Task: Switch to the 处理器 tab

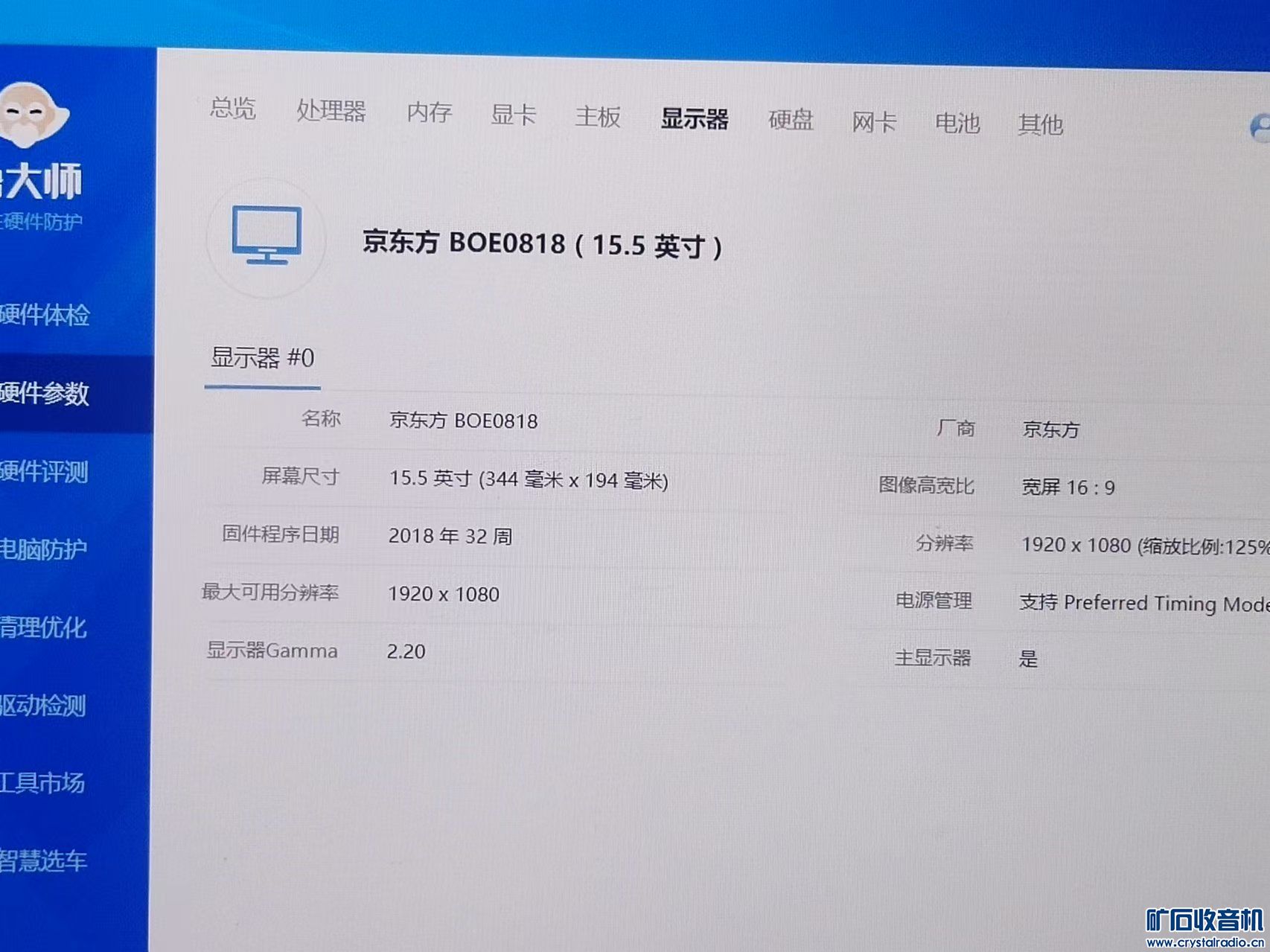Action: [331, 111]
